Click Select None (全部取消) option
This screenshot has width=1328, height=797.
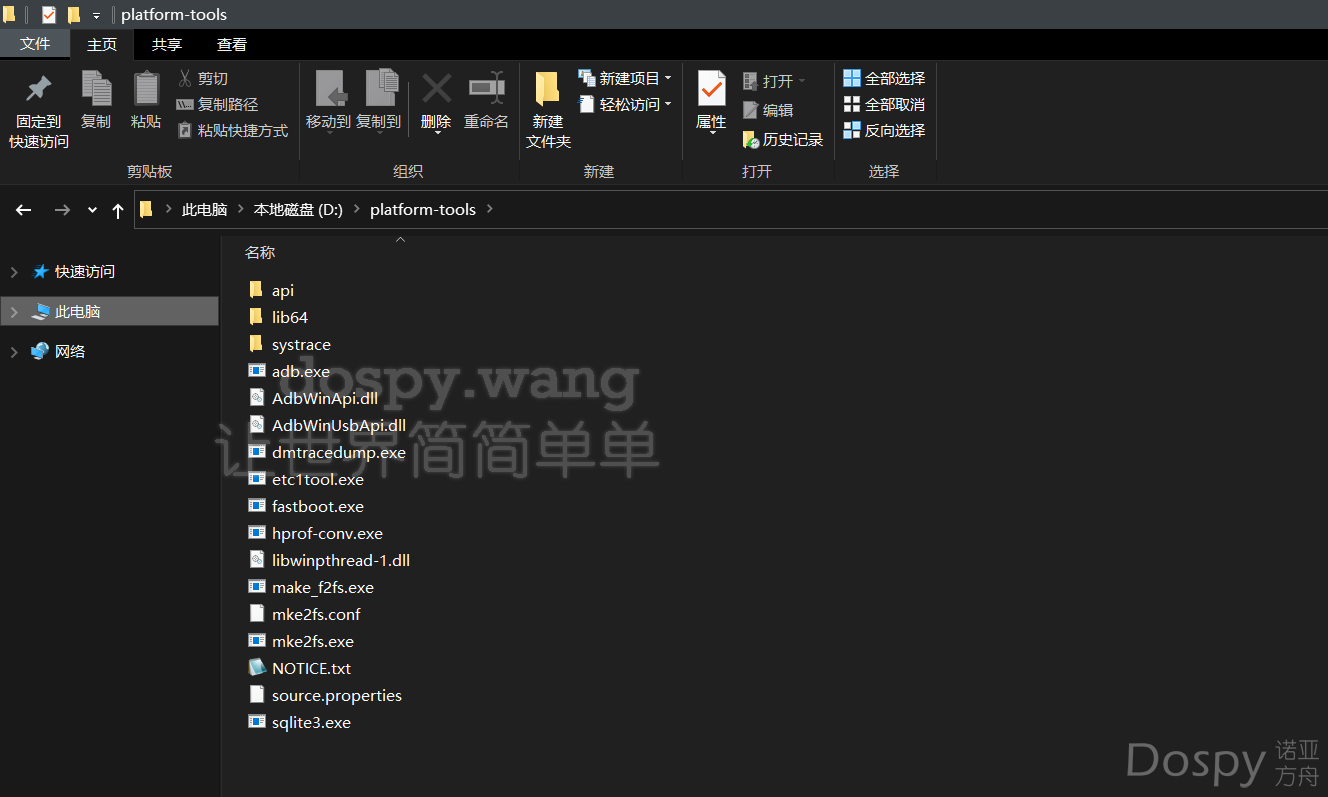pos(884,104)
